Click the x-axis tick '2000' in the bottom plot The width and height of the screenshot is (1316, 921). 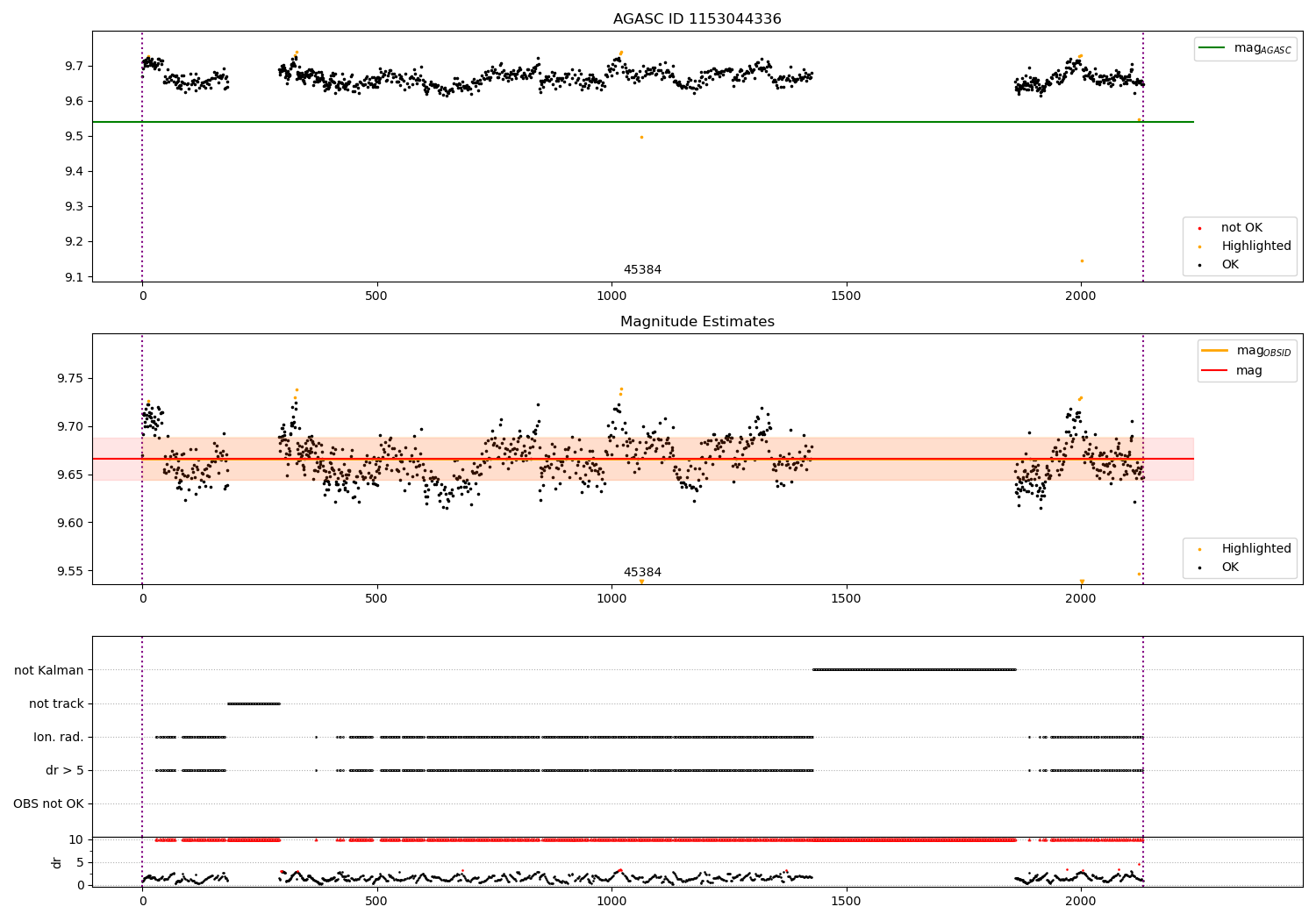pos(1081,902)
